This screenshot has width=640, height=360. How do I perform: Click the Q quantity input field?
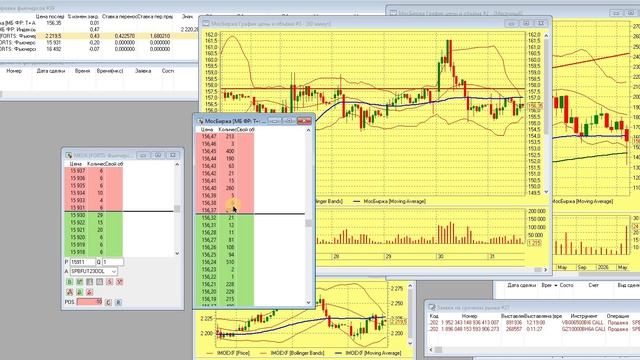coord(113,262)
